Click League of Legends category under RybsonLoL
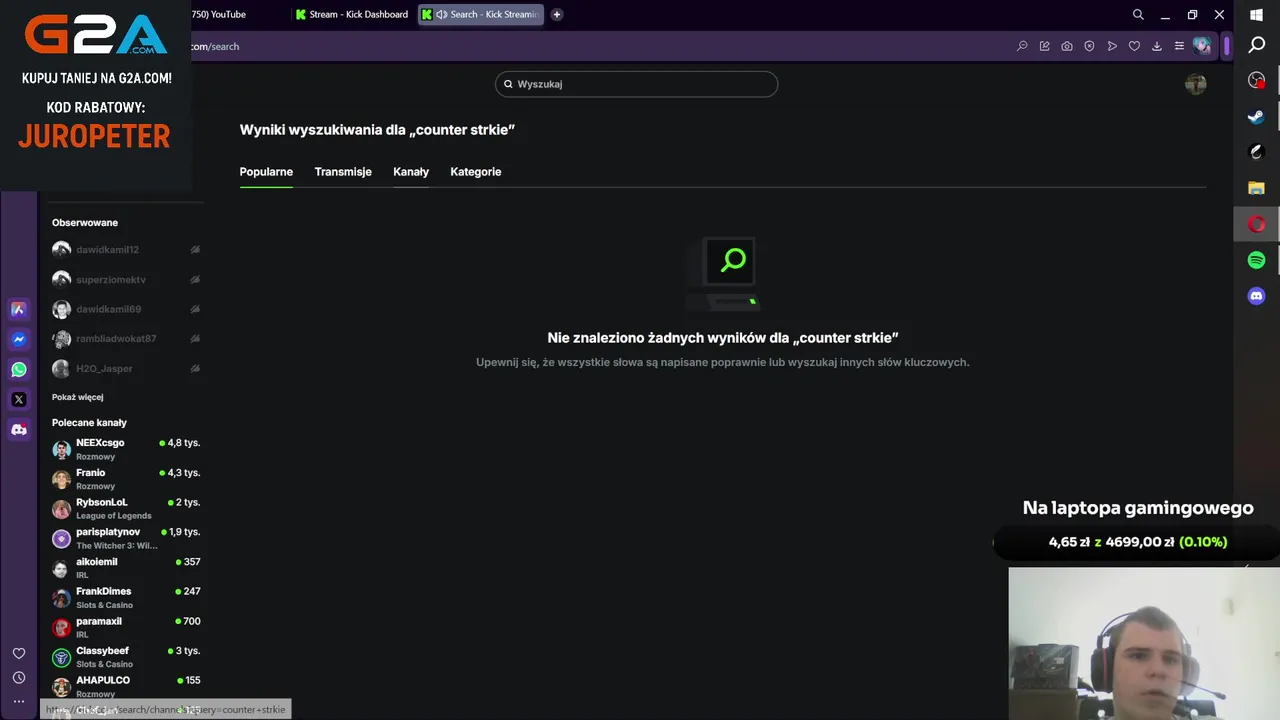This screenshot has width=1280, height=720. pyautogui.click(x=114, y=516)
